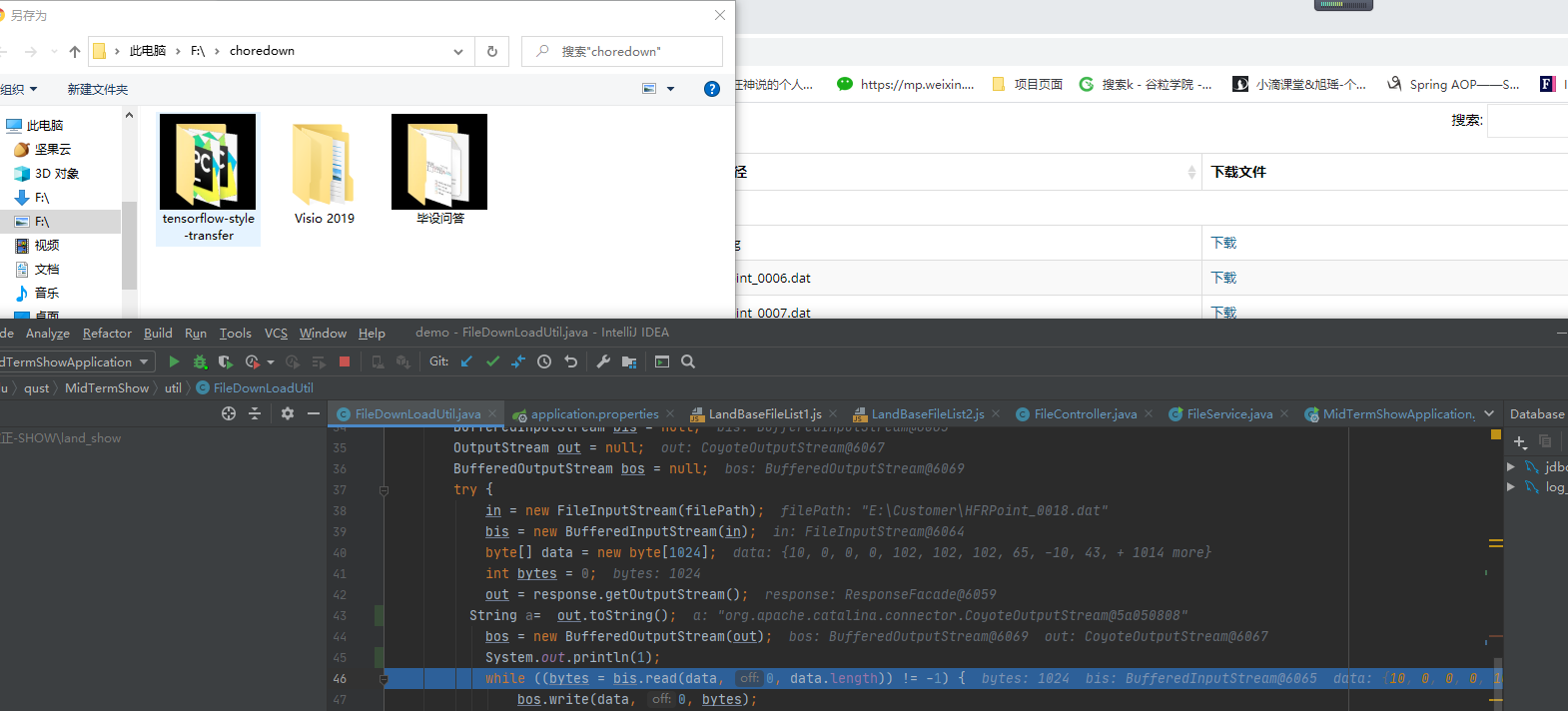Click Git compare with branch icon
Screen dimensions: 1568x711
point(517,361)
